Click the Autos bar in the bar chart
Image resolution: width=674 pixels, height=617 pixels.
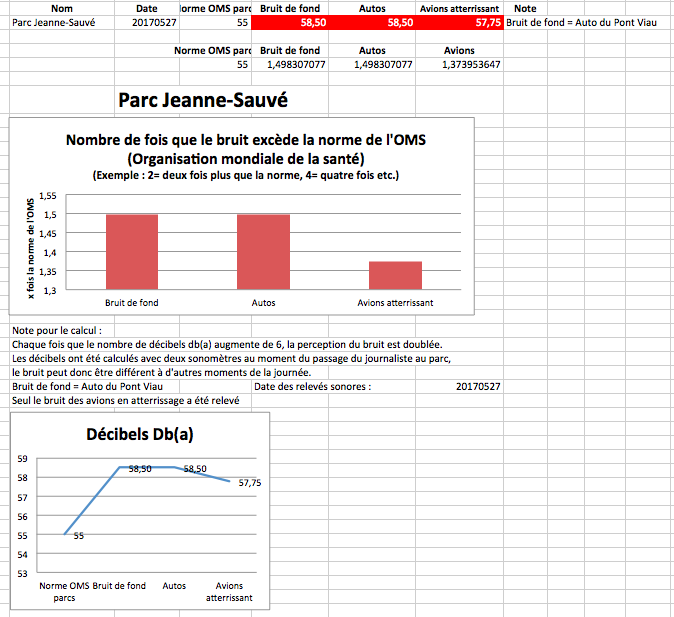tap(262, 251)
